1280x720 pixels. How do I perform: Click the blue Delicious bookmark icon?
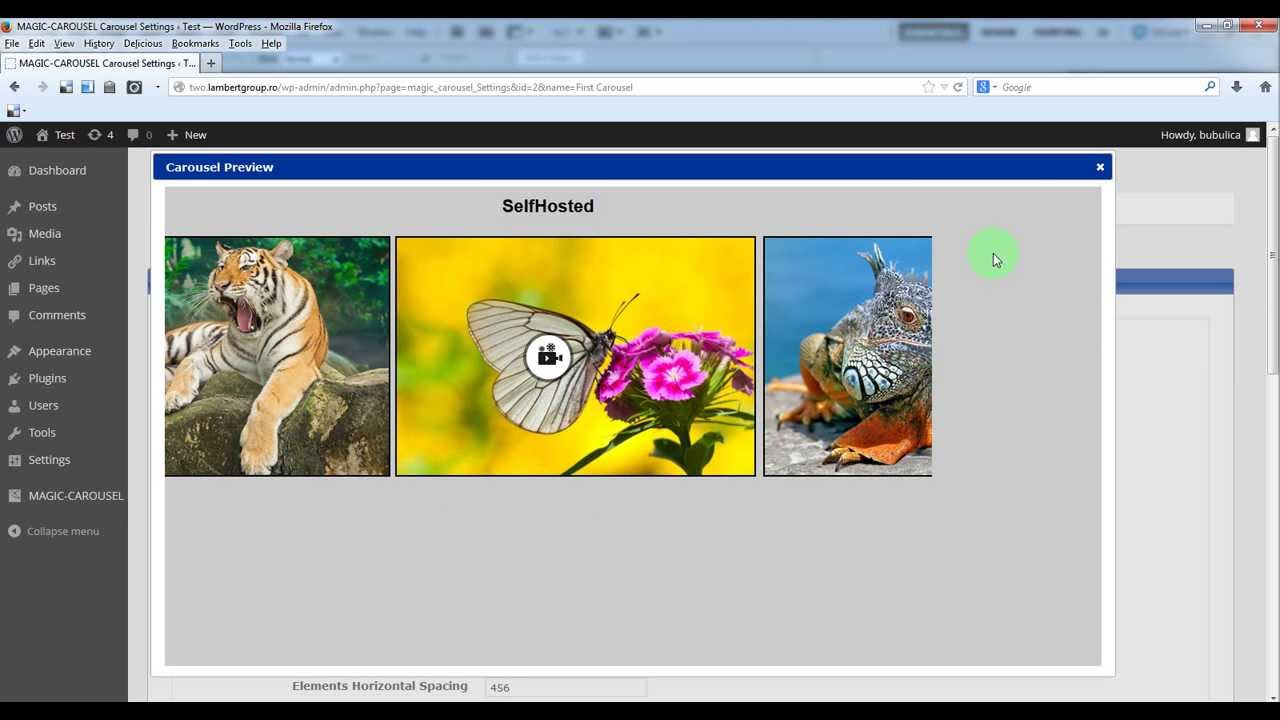point(88,87)
